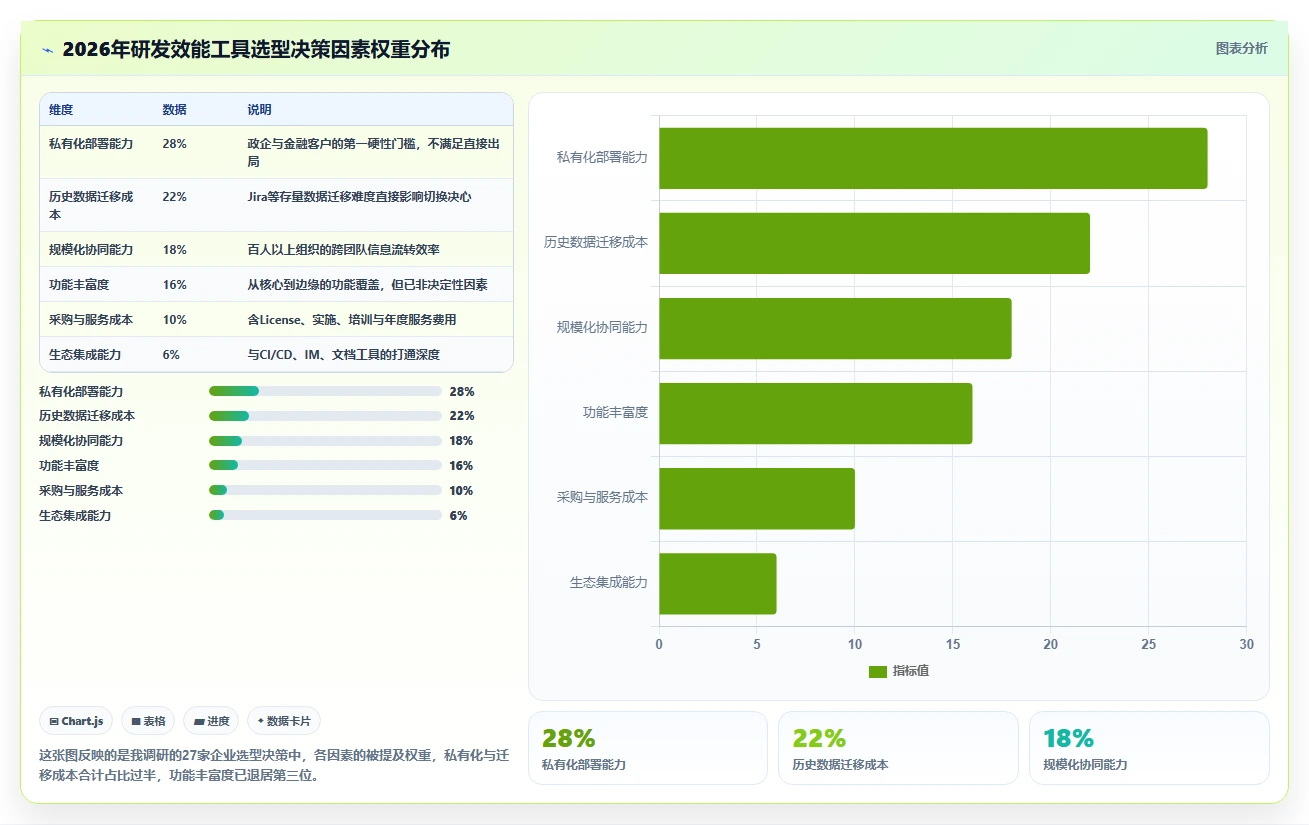Click the 规模化协同能力 bar in the chart

click(835, 328)
